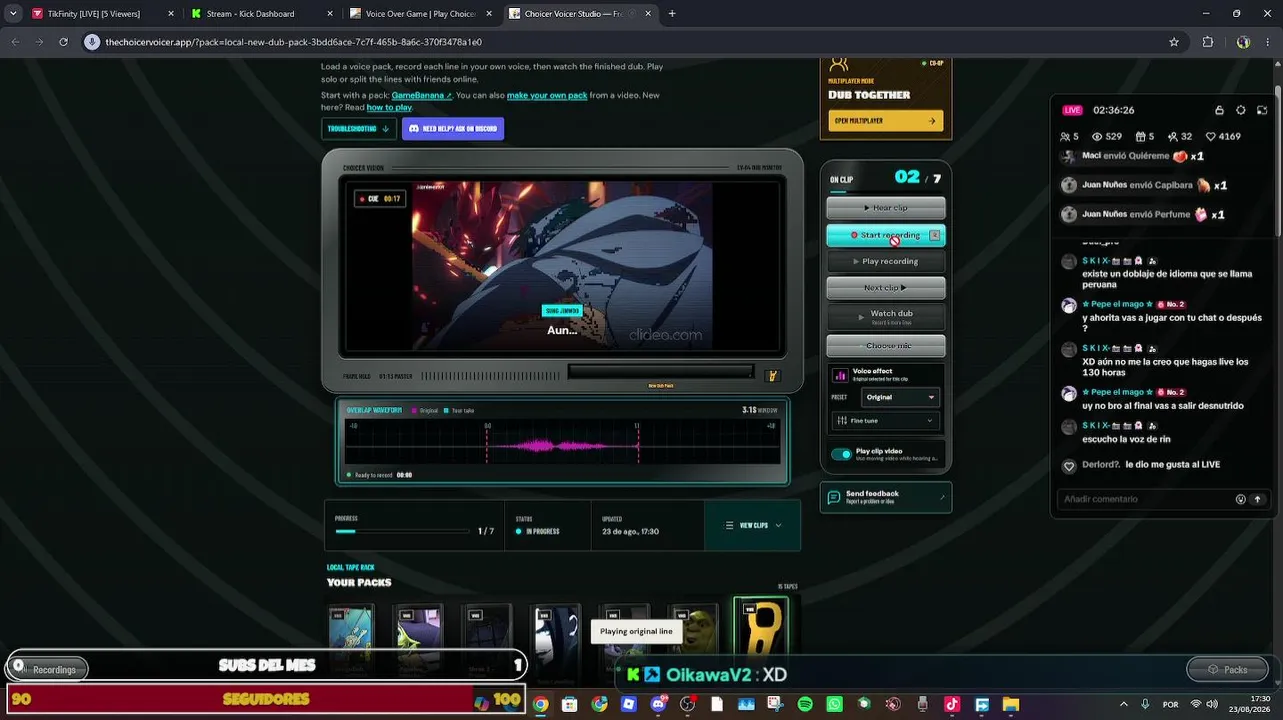1283x720 pixels.
Task: Click the Open Multiplayer button
Action: tap(886, 121)
